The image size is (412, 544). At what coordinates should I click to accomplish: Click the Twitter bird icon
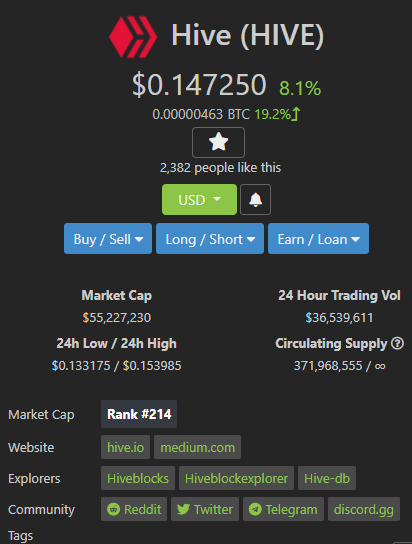click(183, 509)
